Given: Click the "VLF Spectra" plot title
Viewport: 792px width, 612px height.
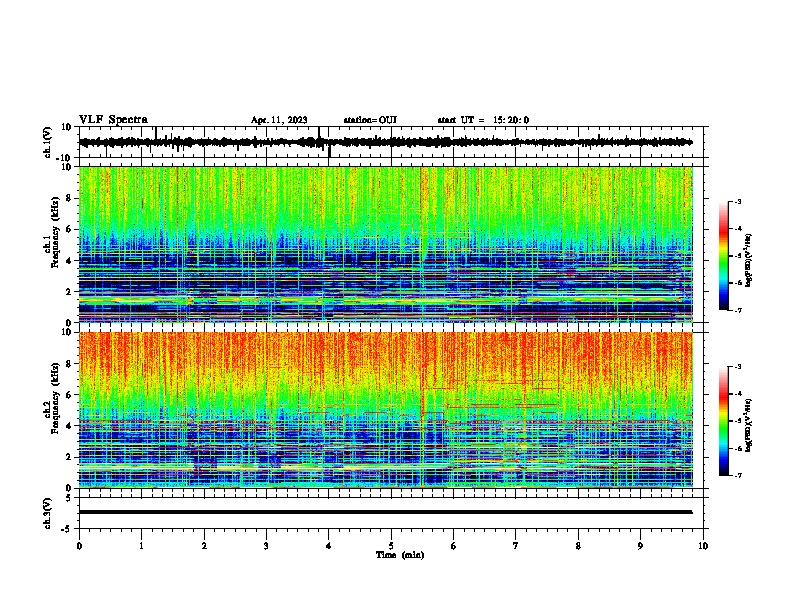Looking at the screenshot, I should pos(113,120).
